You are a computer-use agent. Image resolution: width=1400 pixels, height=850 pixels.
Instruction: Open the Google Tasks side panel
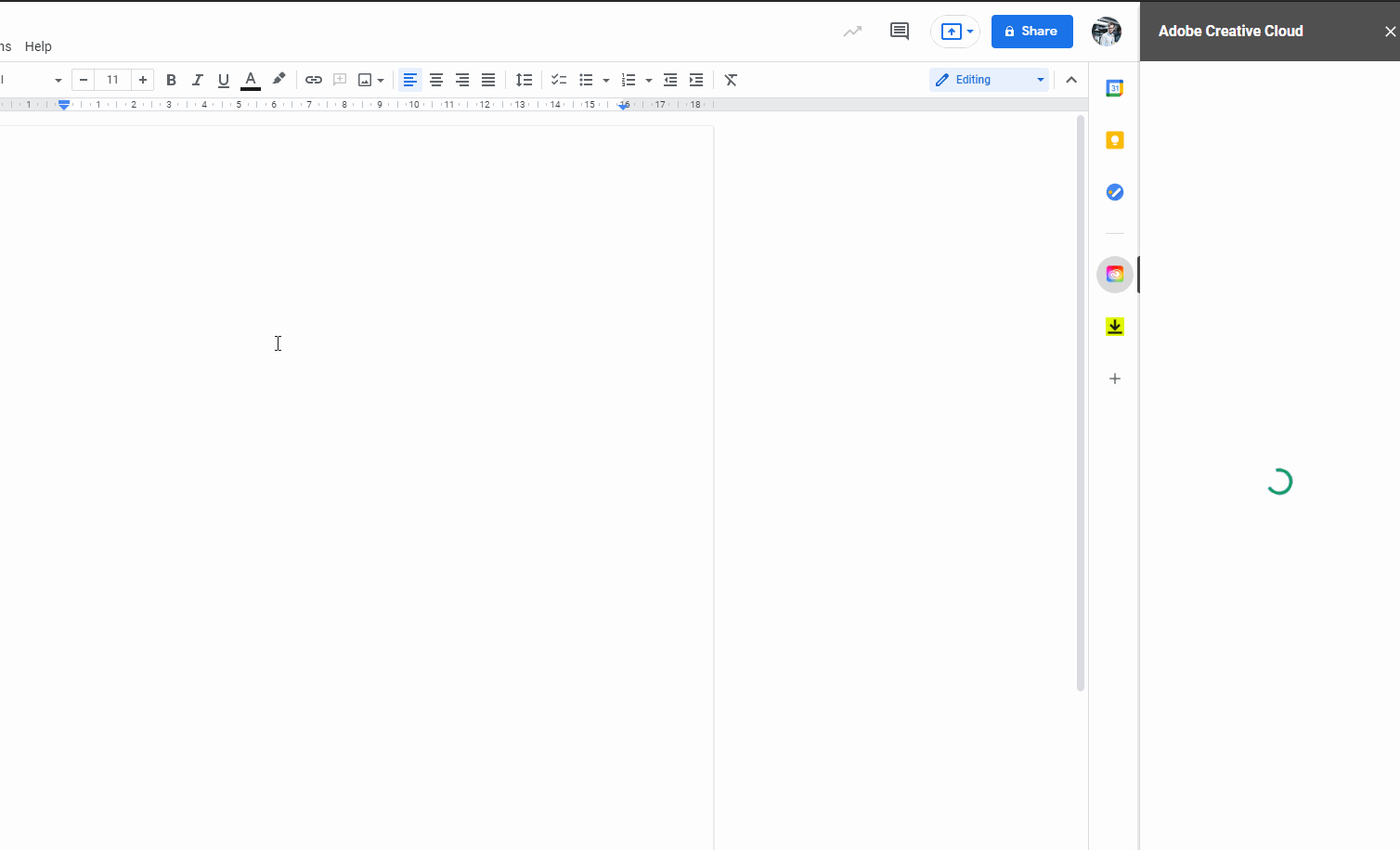pos(1115,192)
